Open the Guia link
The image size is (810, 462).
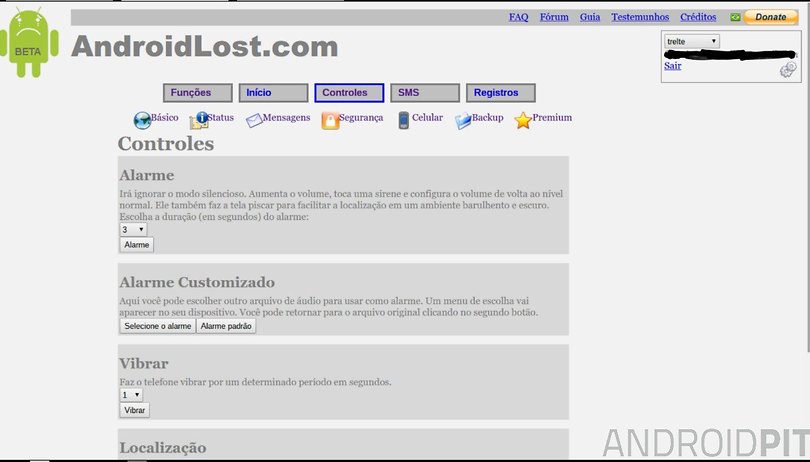[590, 17]
